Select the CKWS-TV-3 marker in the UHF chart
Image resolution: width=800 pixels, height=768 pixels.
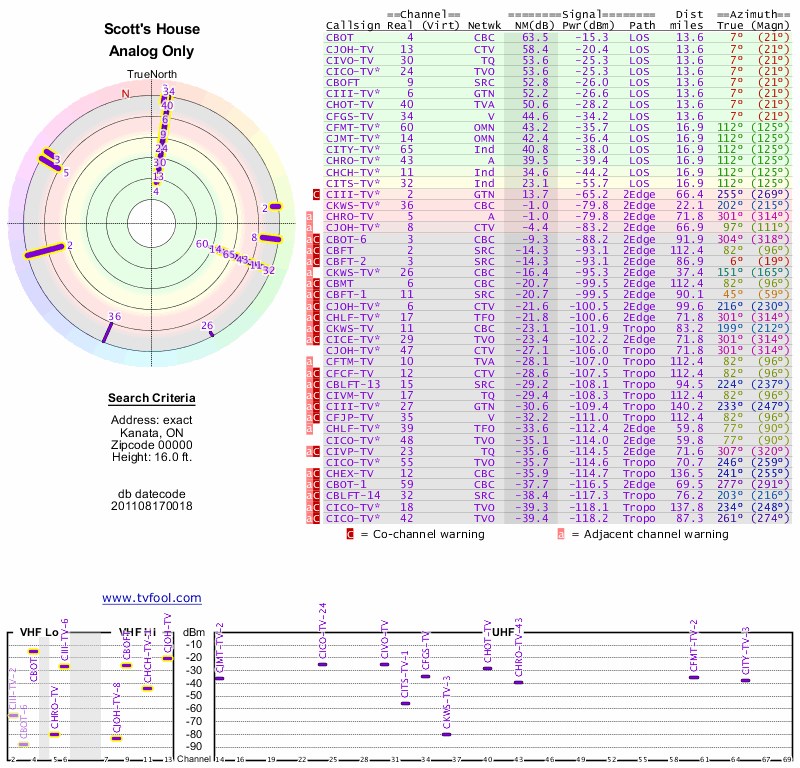pos(446,734)
